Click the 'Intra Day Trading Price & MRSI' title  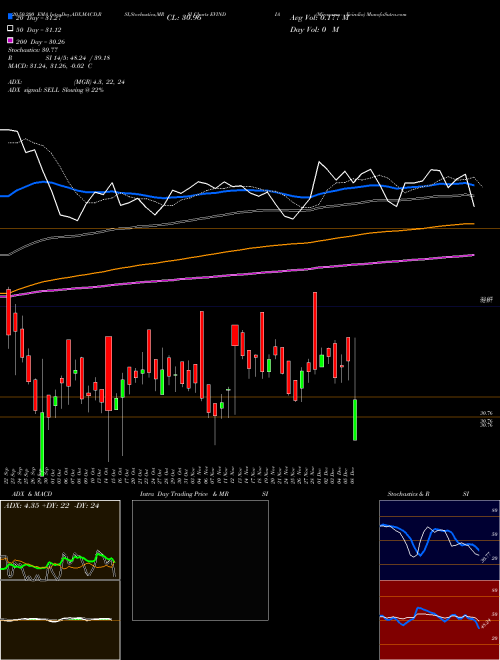pyautogui.click(x=204, y=494)
